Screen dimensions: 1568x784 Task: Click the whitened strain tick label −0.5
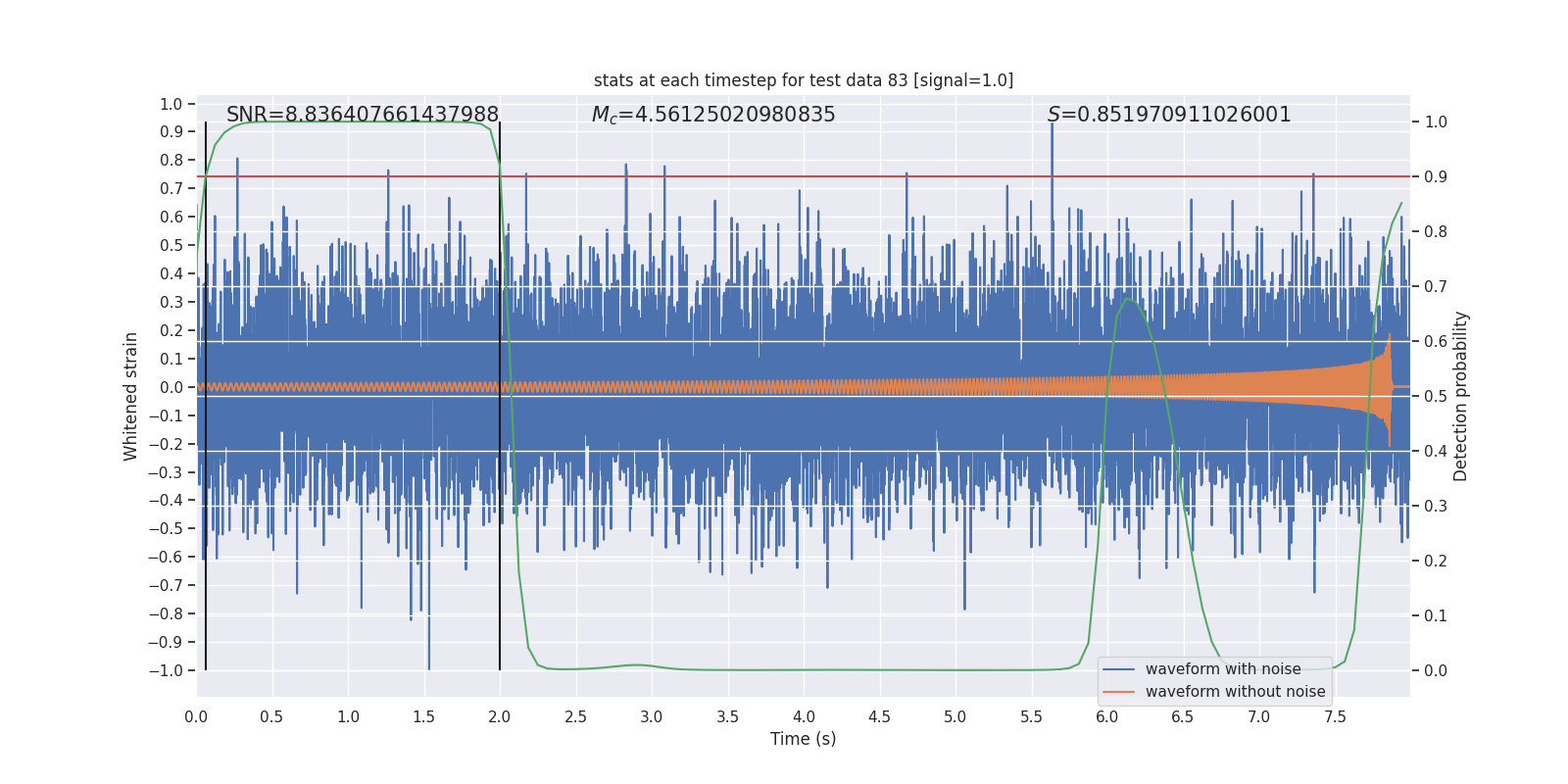166,528
